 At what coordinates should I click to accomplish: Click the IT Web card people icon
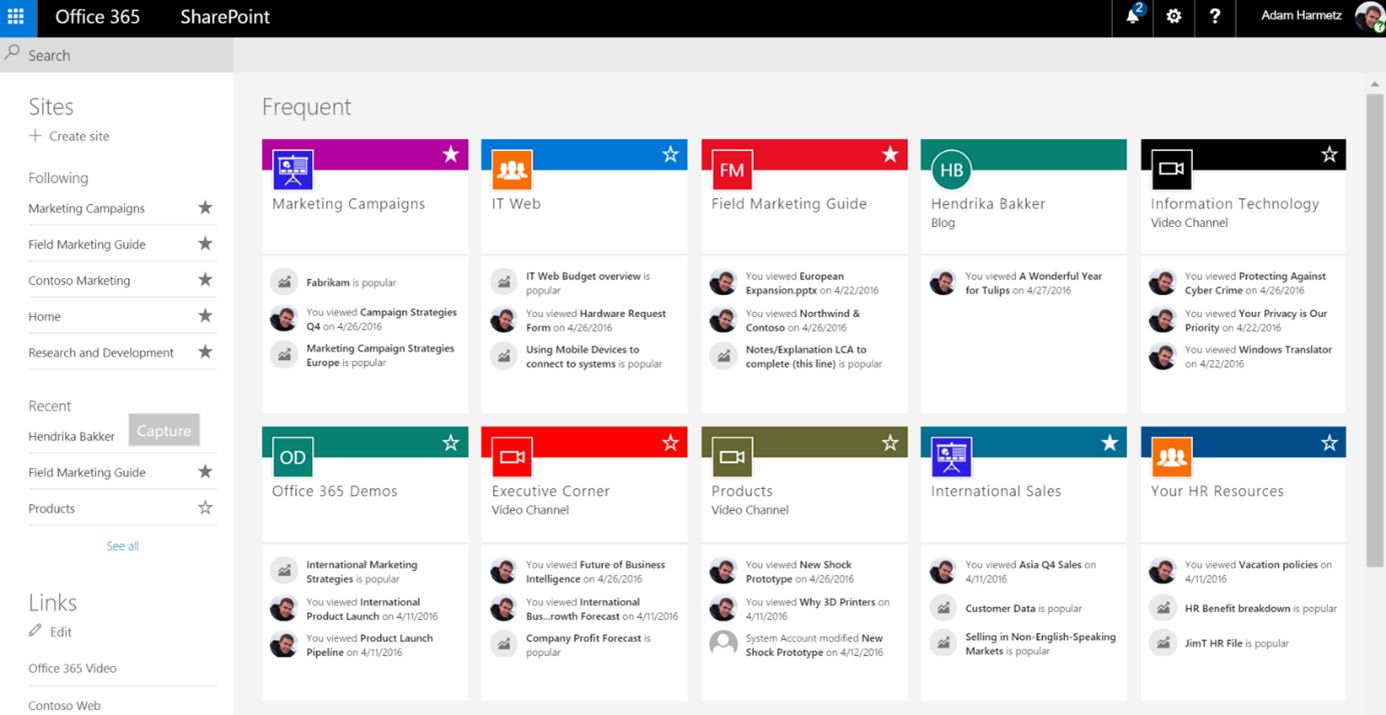[x=512, y=170]
